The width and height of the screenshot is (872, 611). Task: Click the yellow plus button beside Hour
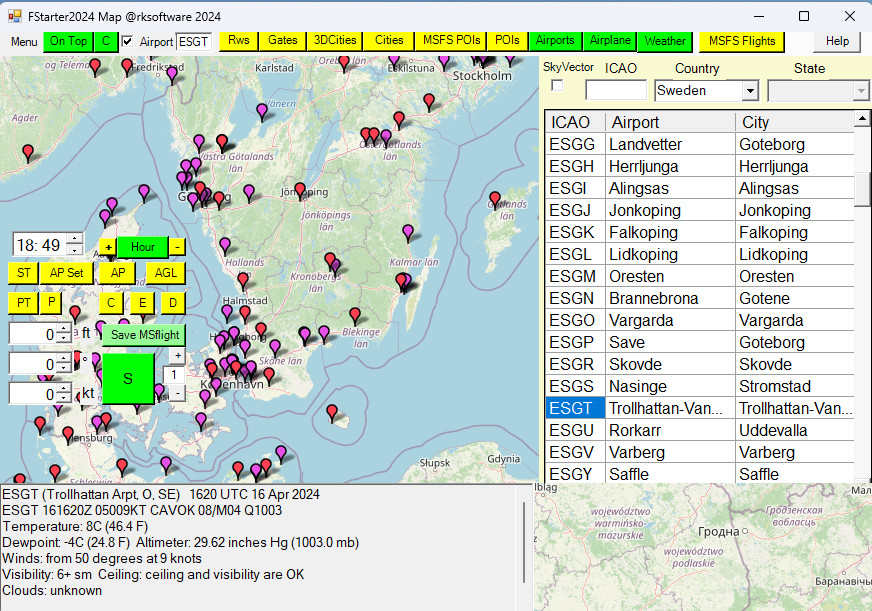click(x=108, y=247)
